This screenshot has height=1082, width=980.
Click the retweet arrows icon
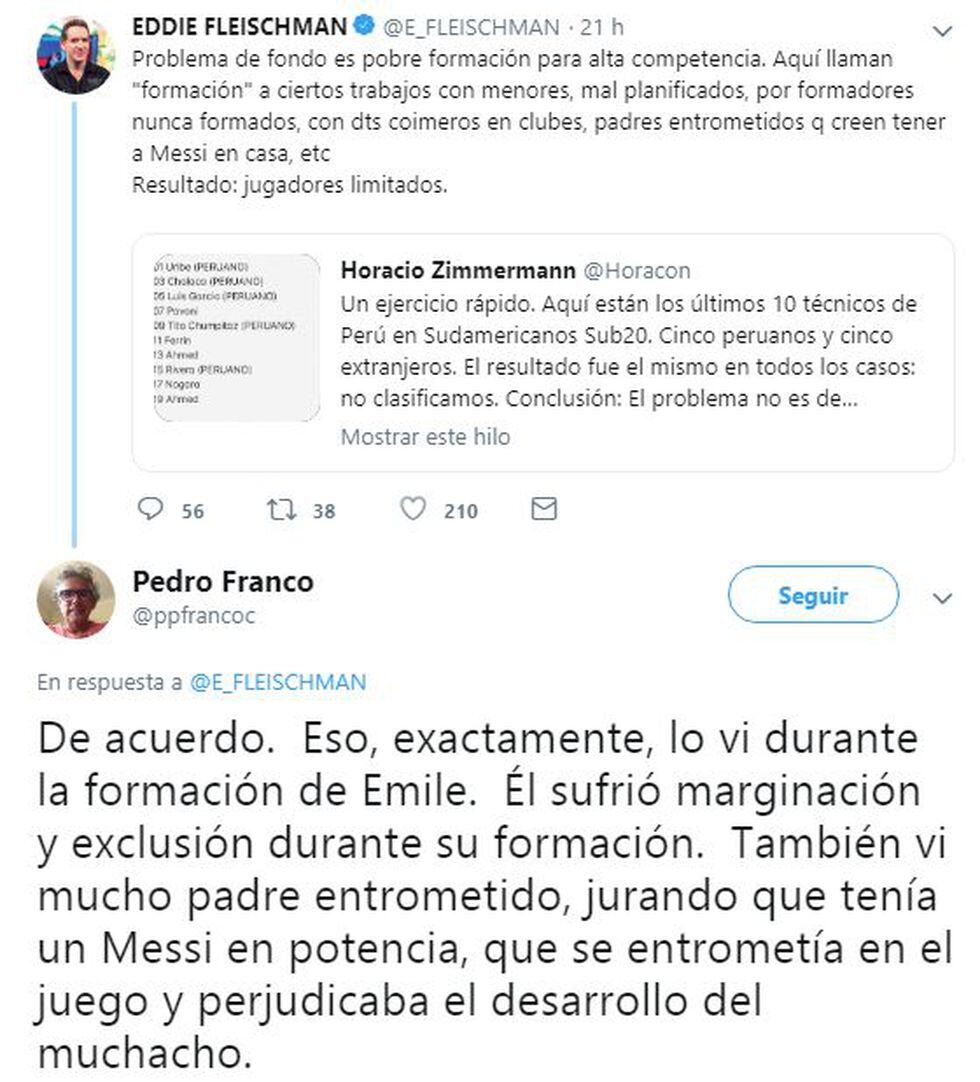point(279,510)
